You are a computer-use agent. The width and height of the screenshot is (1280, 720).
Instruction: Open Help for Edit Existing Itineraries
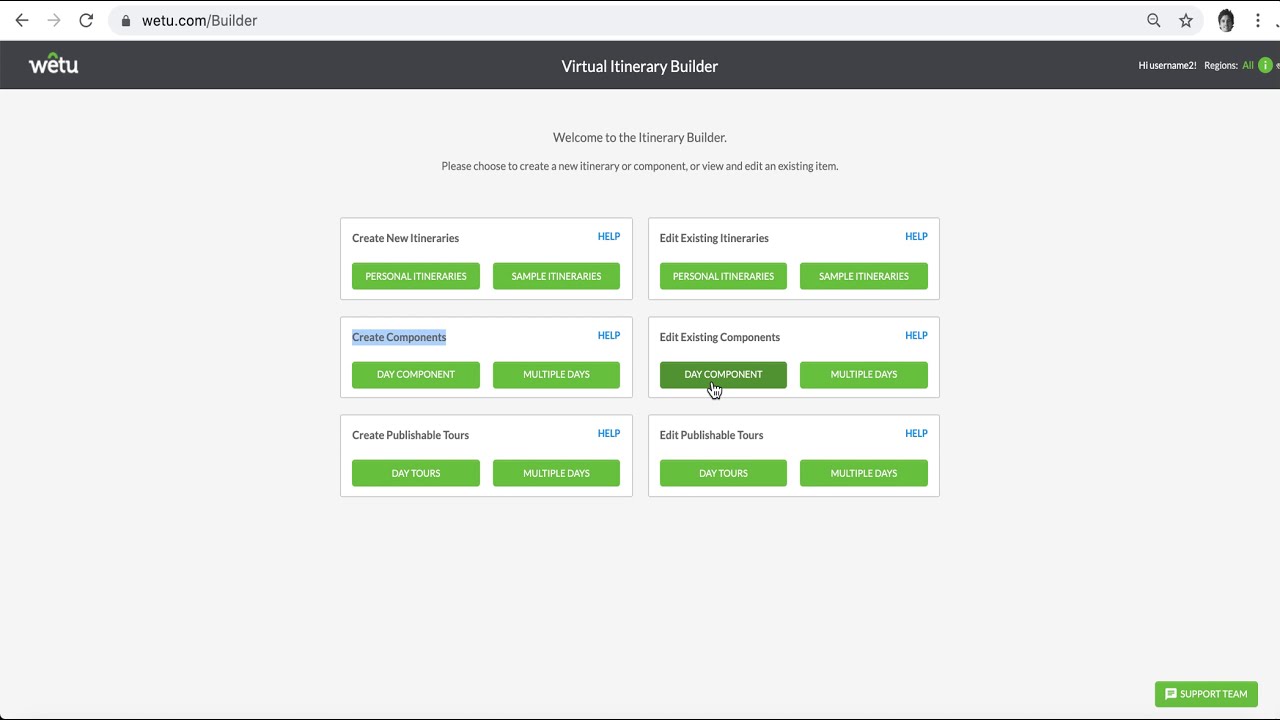tap(916, 237)
